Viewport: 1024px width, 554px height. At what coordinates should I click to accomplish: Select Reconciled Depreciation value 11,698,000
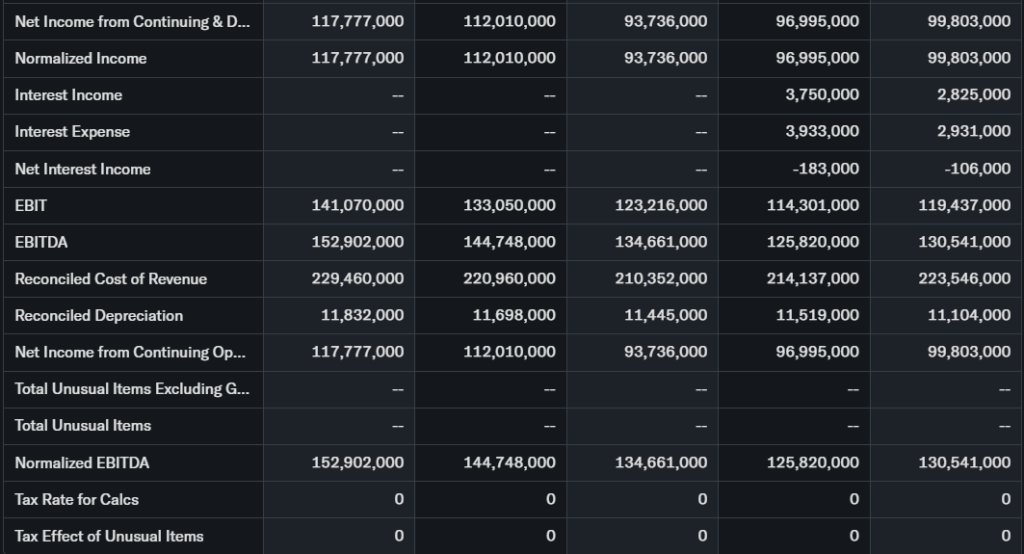tap(514, 316)
